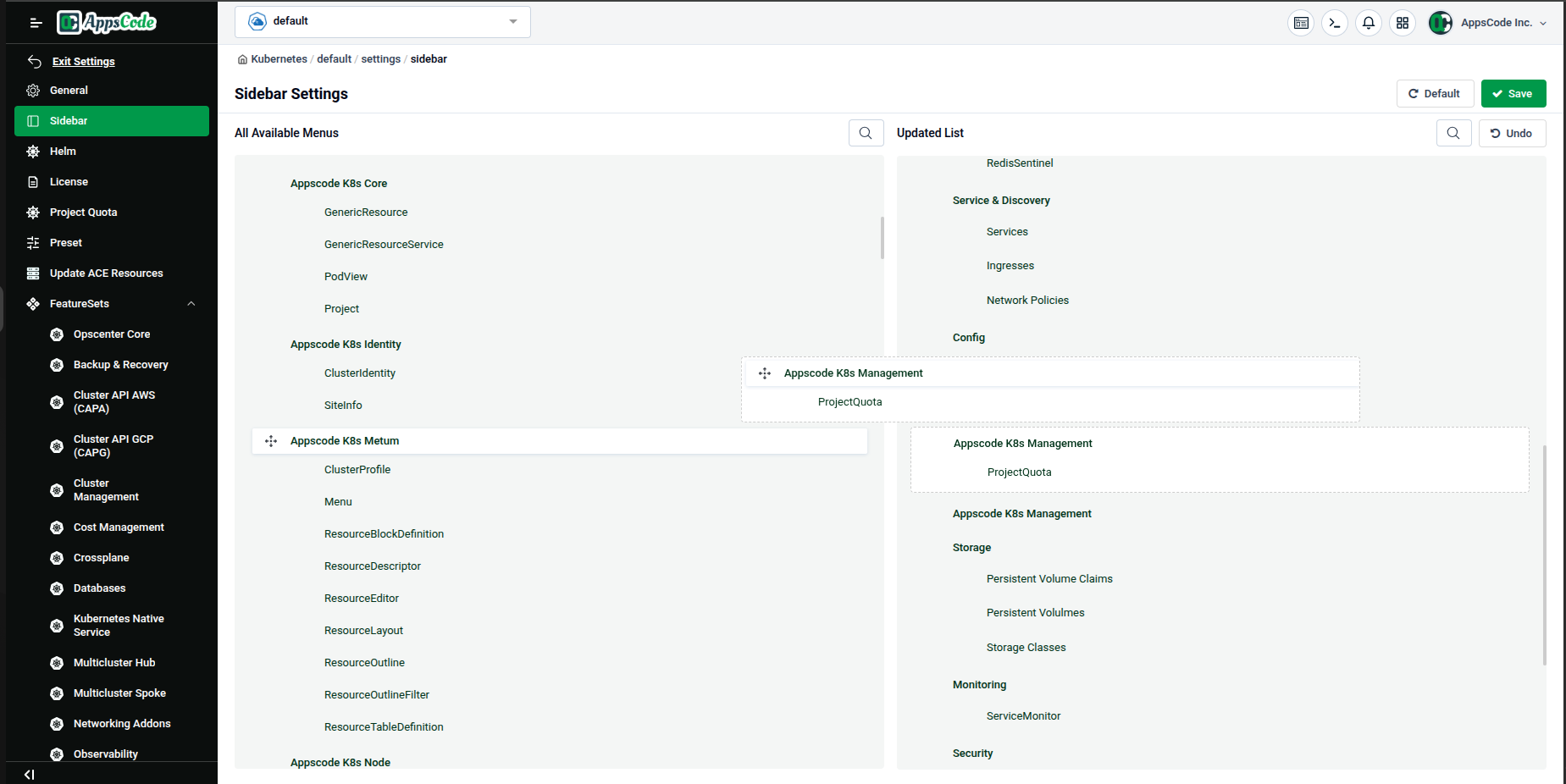Click the hamburger menu to collapse sidebar

[35, 23]
